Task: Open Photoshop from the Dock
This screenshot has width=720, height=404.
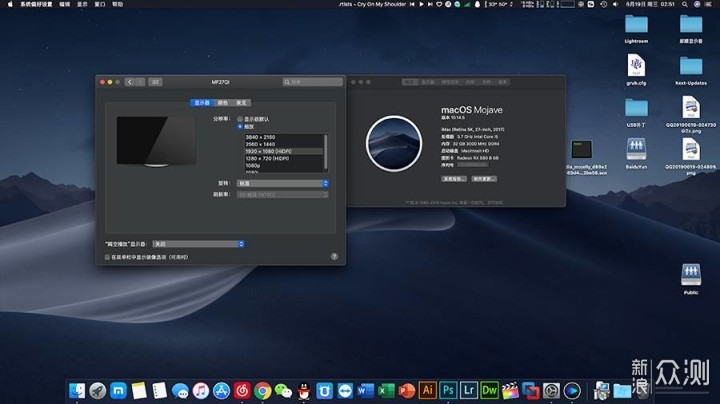Action: tap(449, 390)
